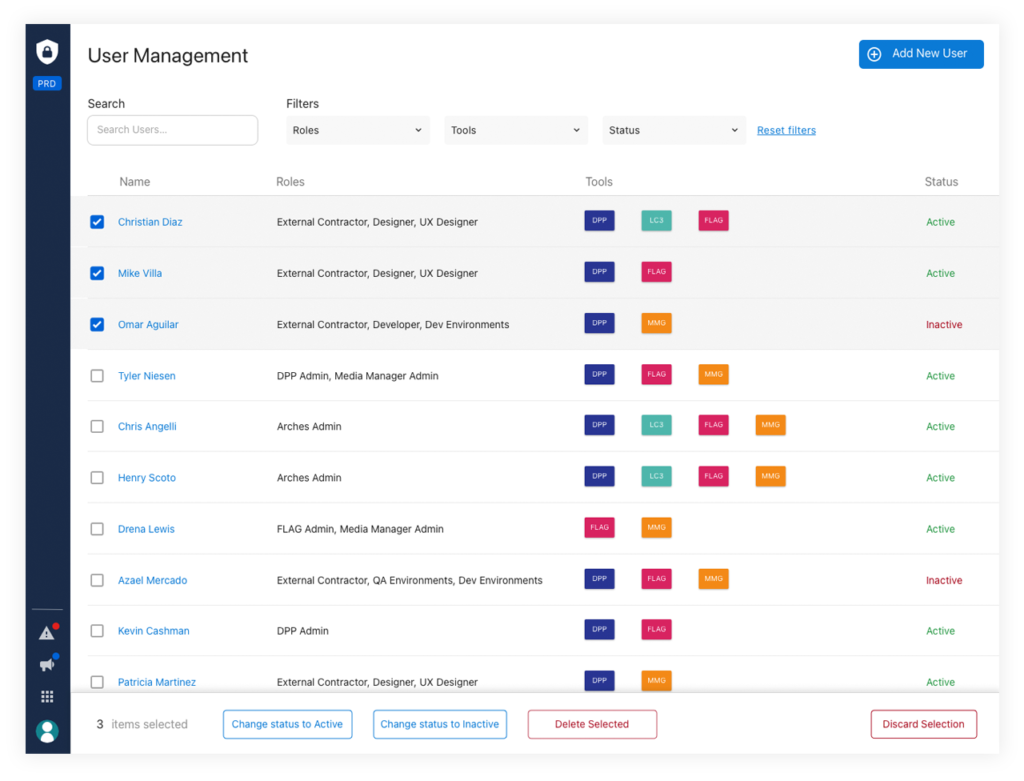The image size is (1024, 781).
Task: Expand the Roles filter dropdown
Action: 357,130
